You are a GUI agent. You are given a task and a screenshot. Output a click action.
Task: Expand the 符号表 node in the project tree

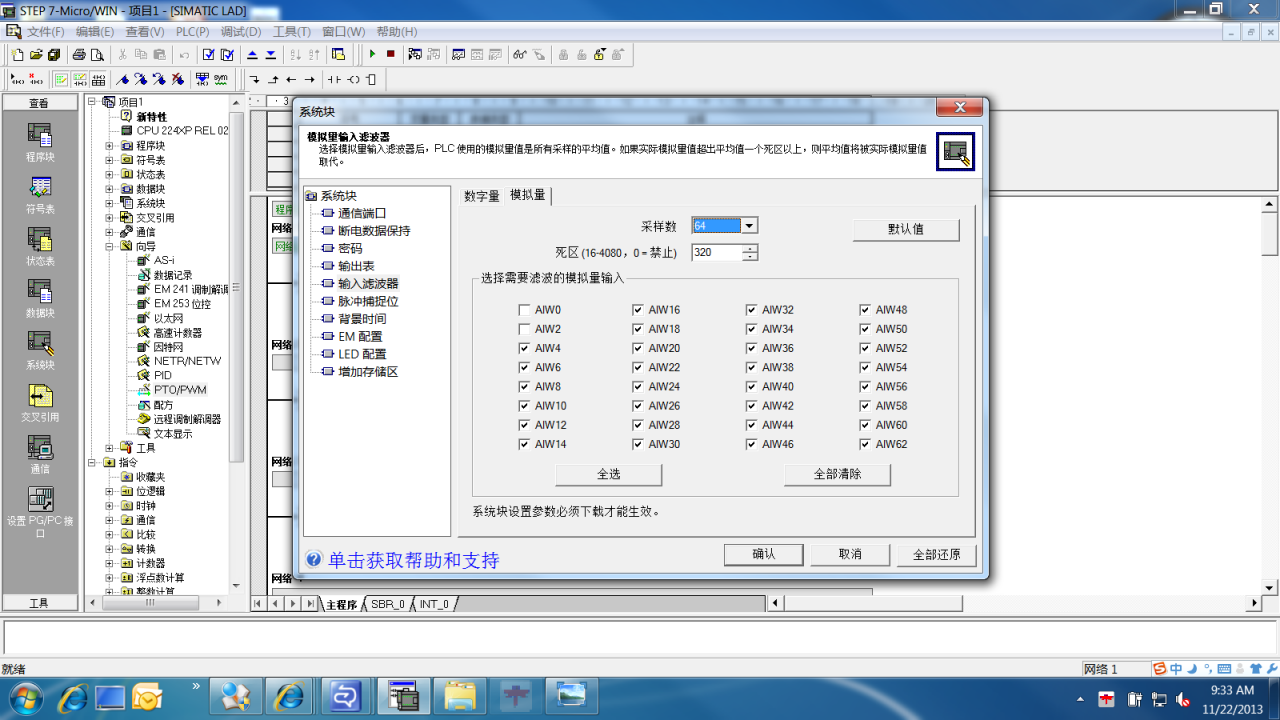[110, 160]
